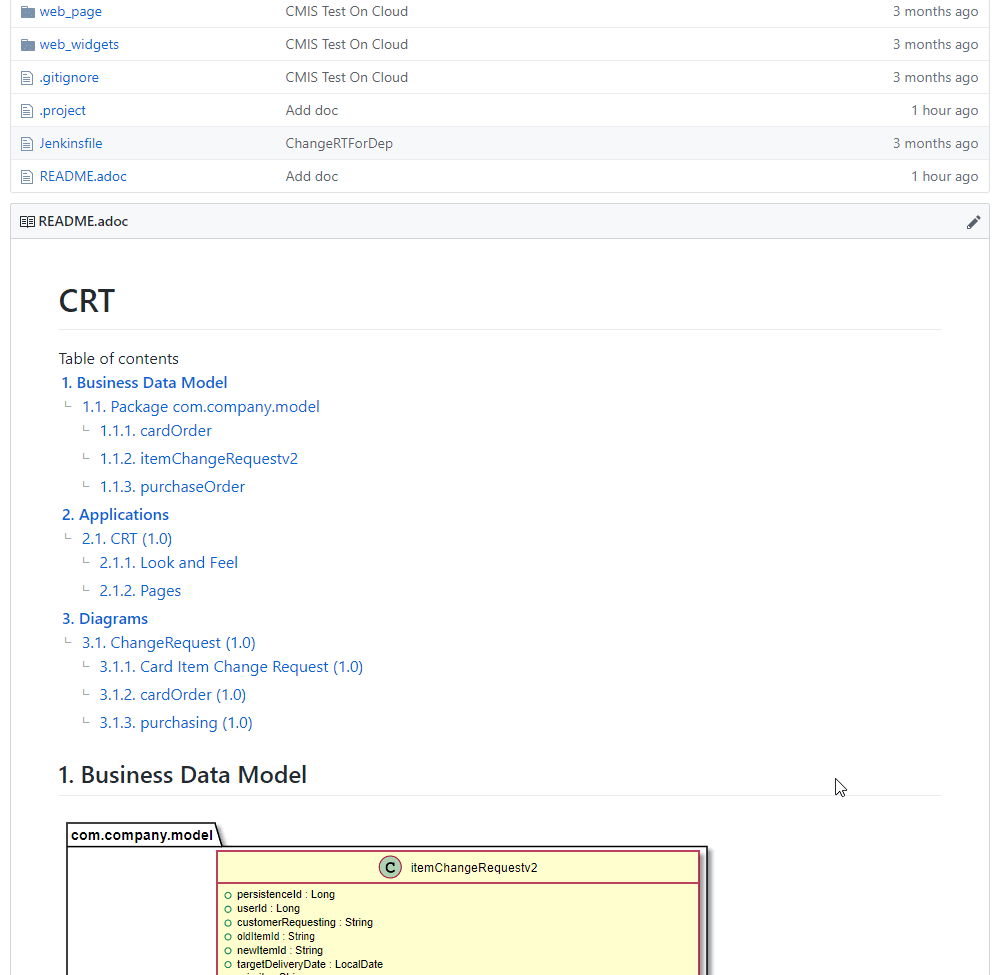Open the web_page directory
The image size is (998, 975).
(70, 11)
